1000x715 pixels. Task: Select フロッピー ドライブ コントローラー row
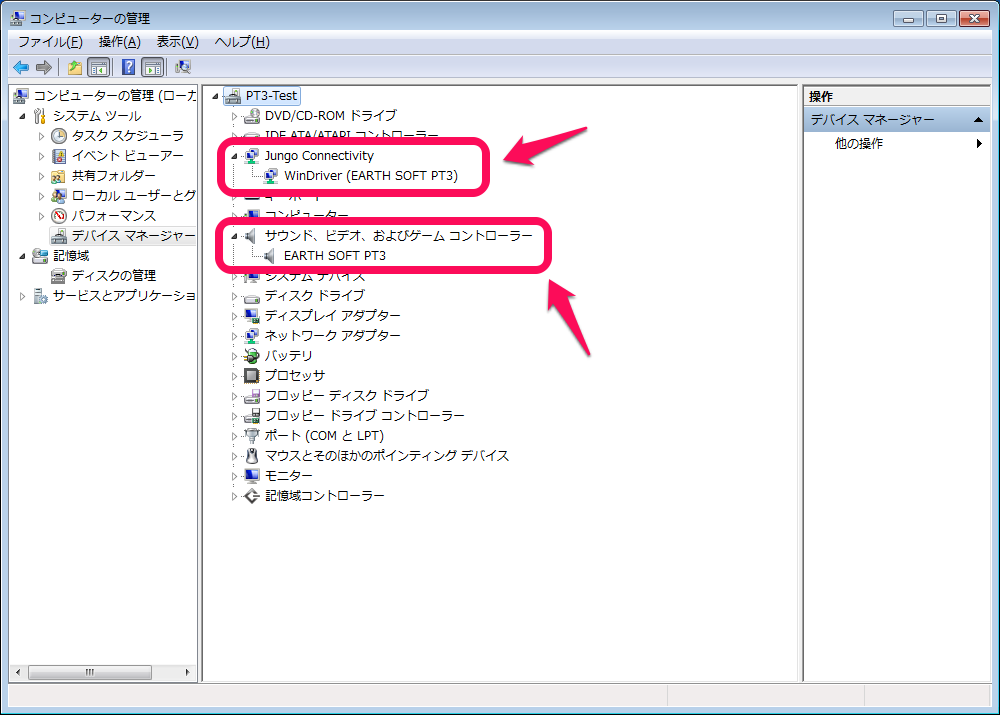pyautogui.click(x=365, y=416)
